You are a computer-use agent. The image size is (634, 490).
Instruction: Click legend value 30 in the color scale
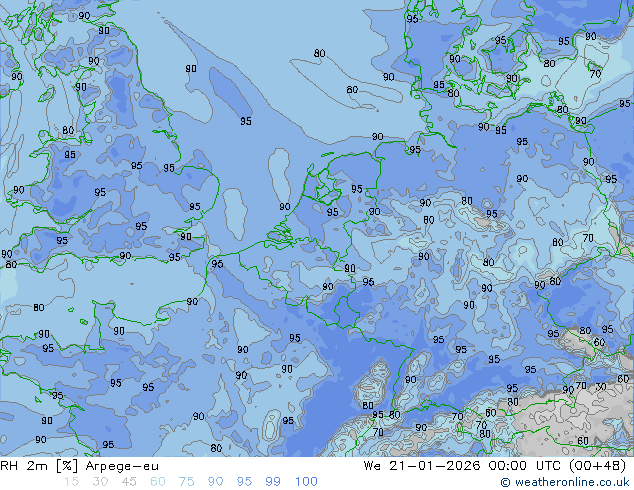[100, 482]
